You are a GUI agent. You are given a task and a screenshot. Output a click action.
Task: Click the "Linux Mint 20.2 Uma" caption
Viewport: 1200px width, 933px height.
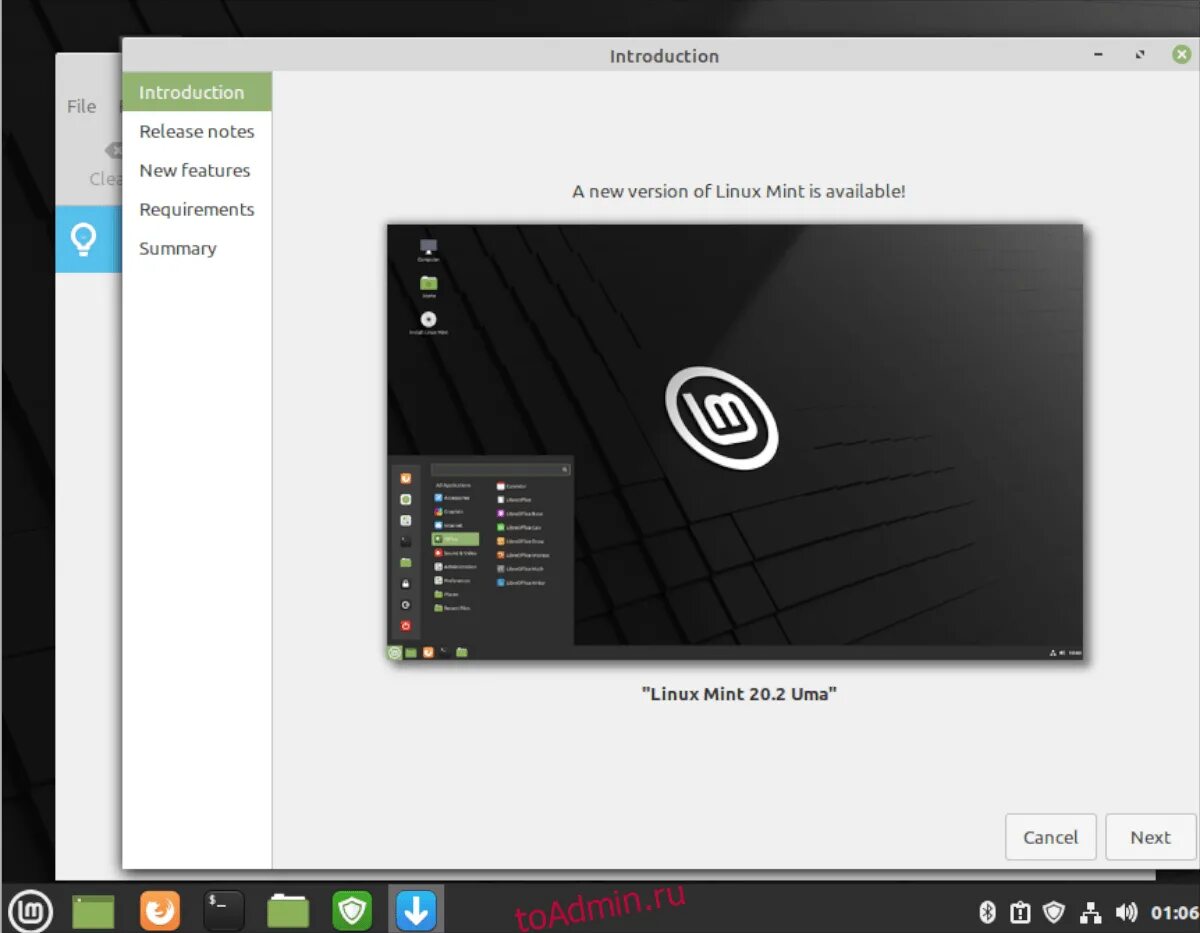pos(739,693)
